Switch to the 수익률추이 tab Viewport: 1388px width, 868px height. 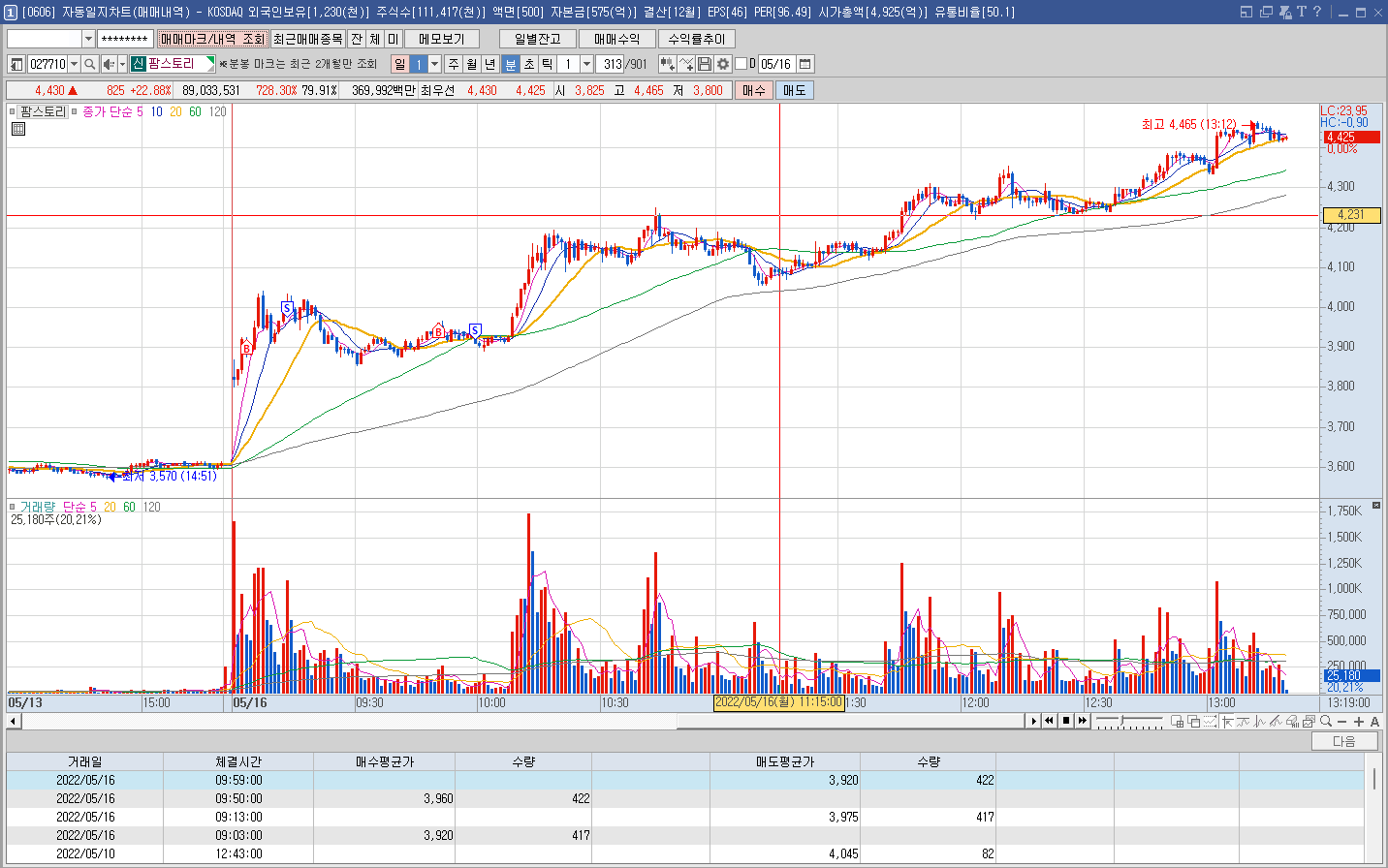coord(697,39)
